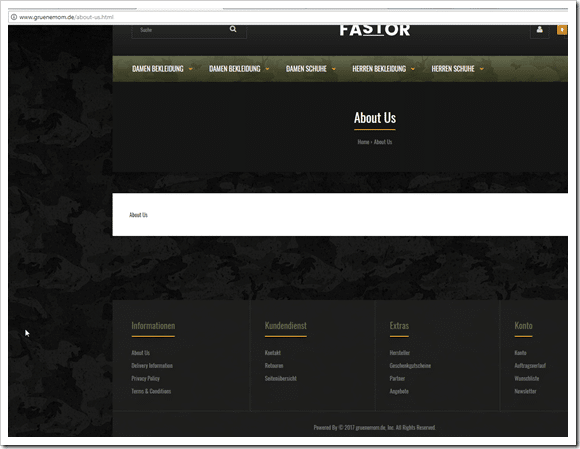Open the first Damen Bekleidung menu
This screenshot has width=580, height=449.
(x=158, y=69)
